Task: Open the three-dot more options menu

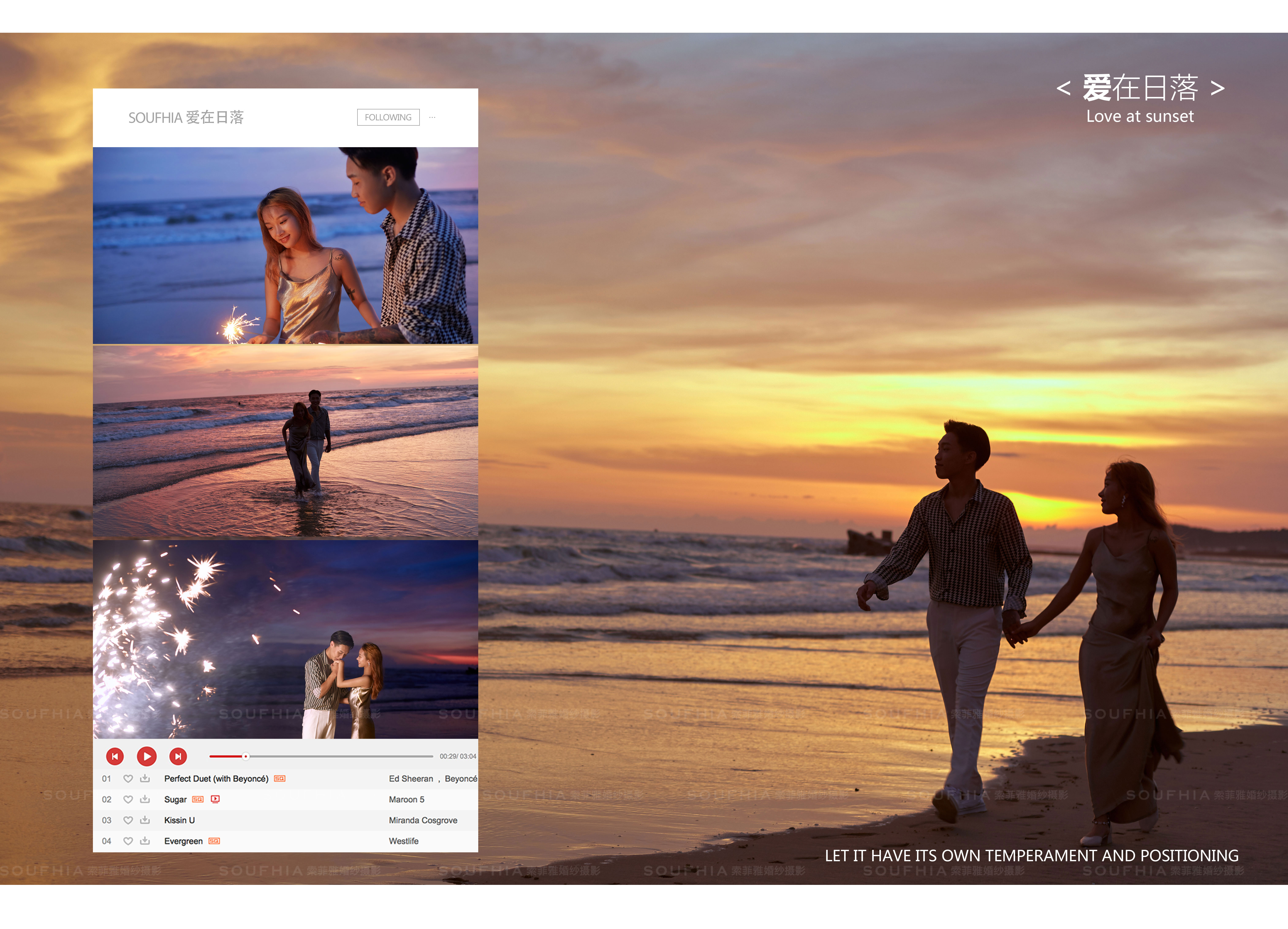Action: [432, 118]
